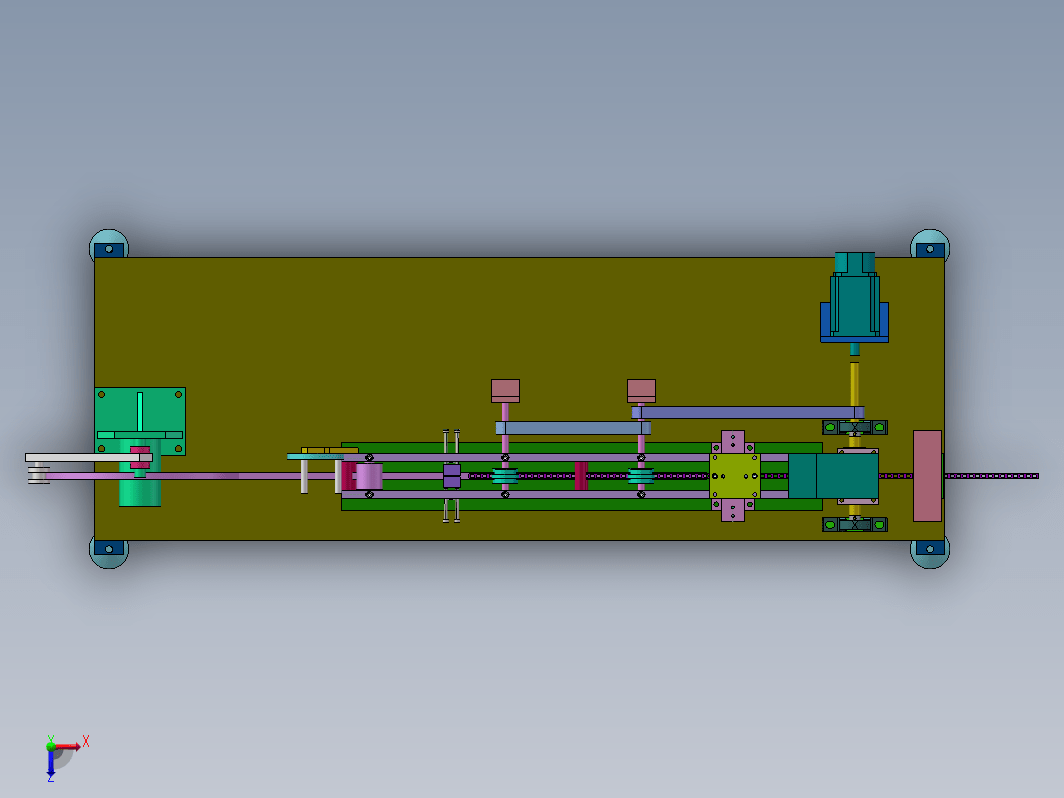Select the light green cylinder under the left plate
The height and width of the screenshot is (798, 1064).
point(140,490)
